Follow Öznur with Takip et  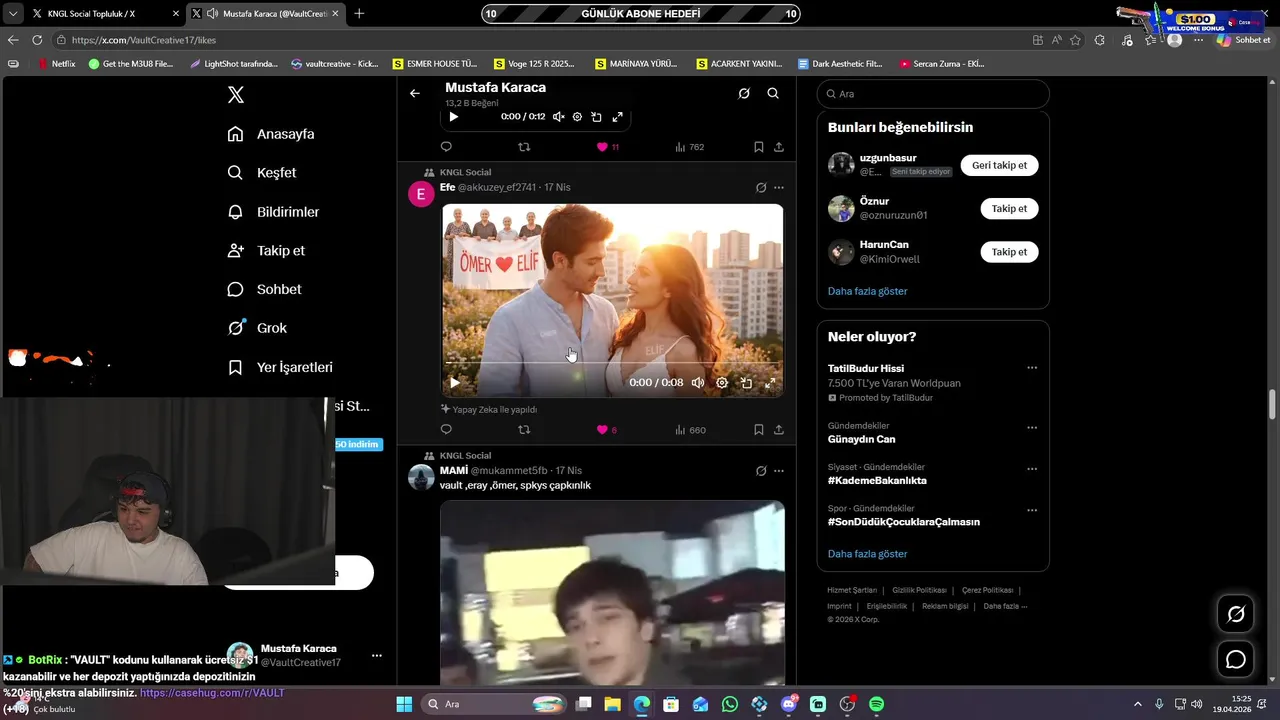click(1009, 209)
